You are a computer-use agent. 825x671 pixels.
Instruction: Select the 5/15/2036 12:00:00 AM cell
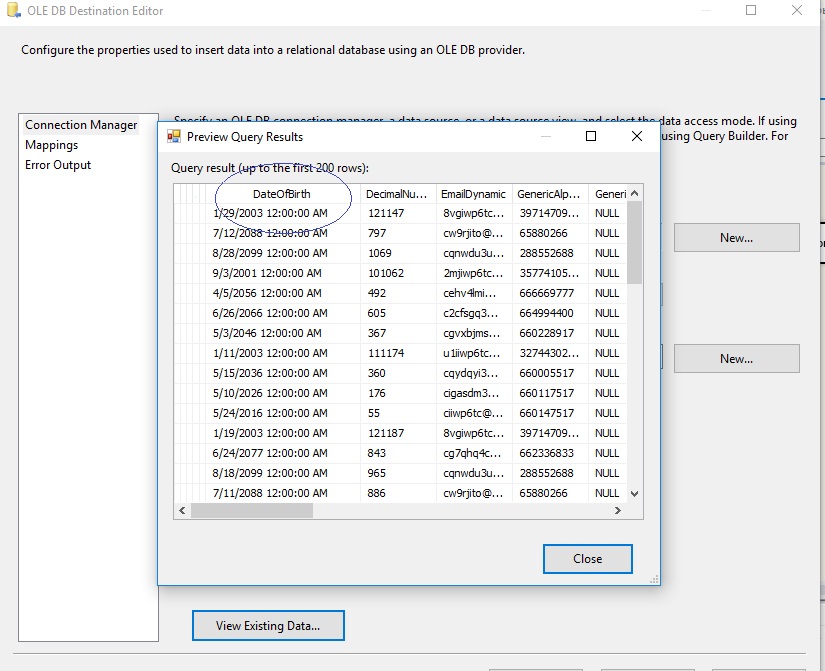point(283,373)
